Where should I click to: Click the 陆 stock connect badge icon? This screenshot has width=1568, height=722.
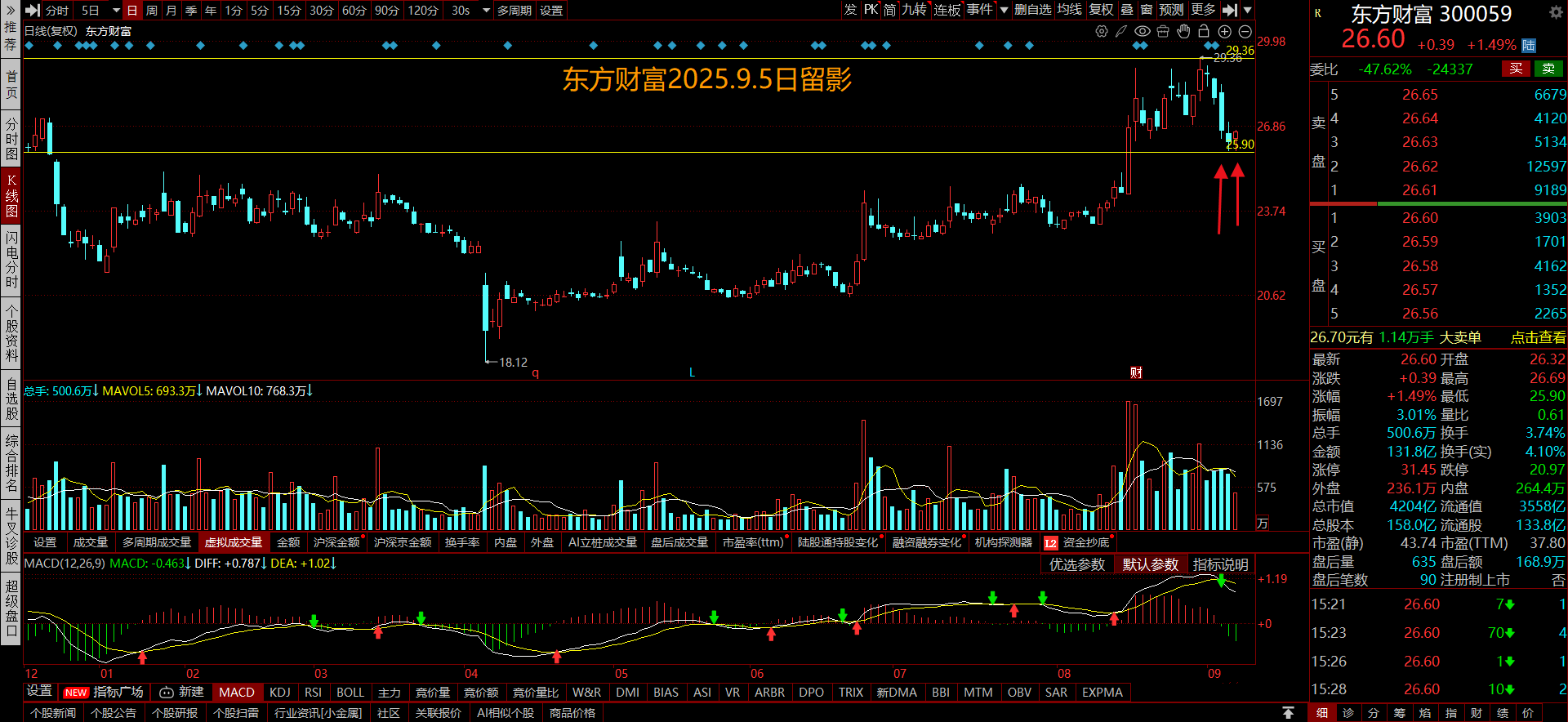point(1529,46)
